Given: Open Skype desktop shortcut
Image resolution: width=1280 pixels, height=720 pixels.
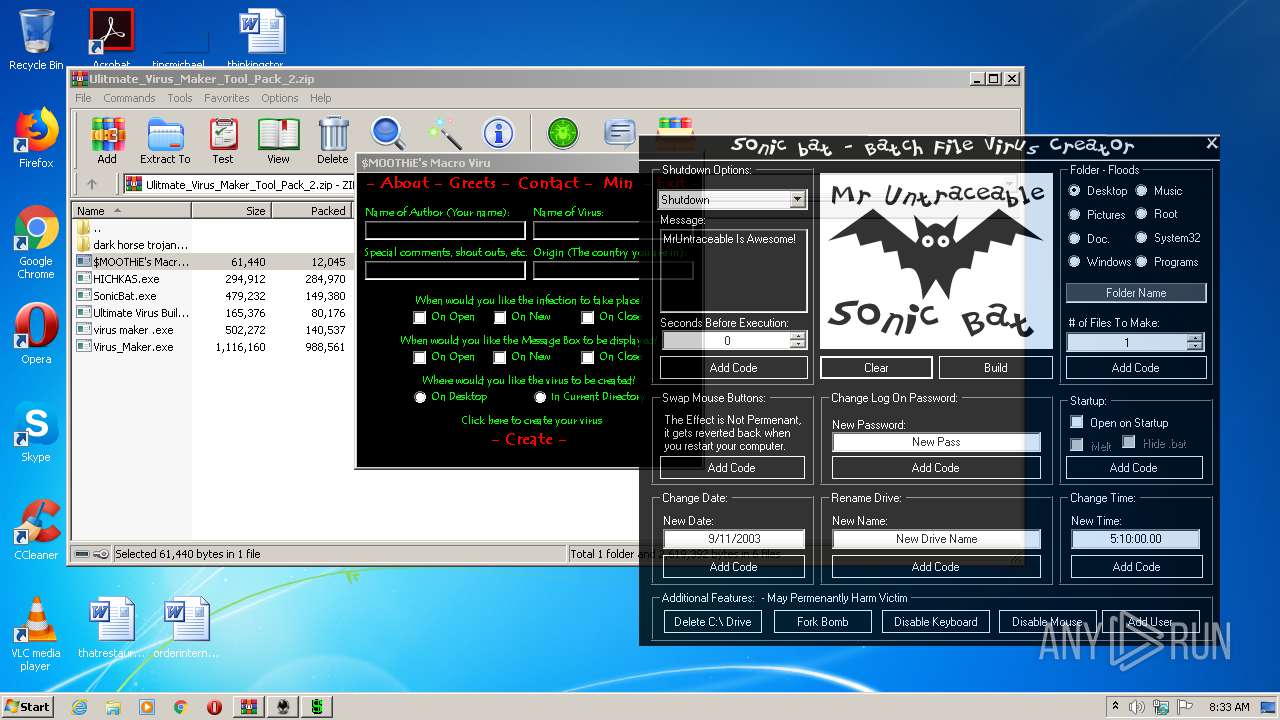Looking at the screenshot, I should pos(36,433).
